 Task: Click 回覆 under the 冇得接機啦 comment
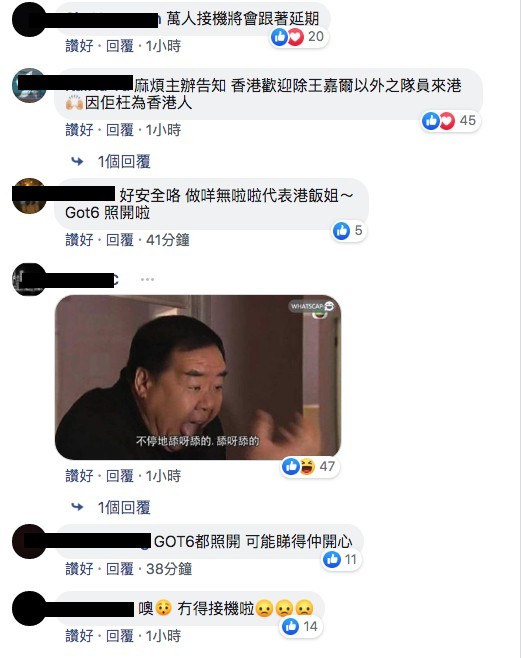point(120,636)
